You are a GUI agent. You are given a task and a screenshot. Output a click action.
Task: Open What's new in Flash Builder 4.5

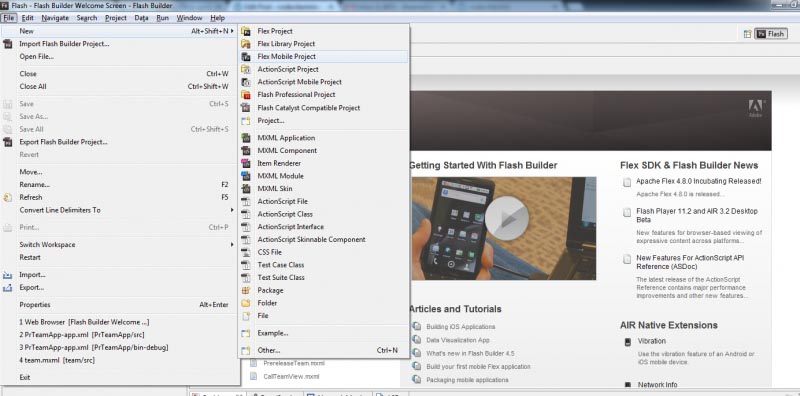pyautogui.click(x=470, y=353)
